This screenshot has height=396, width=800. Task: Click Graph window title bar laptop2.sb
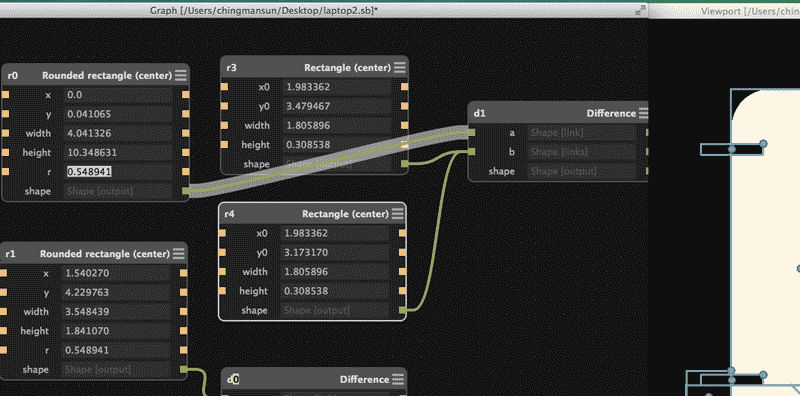coord(264,10)
